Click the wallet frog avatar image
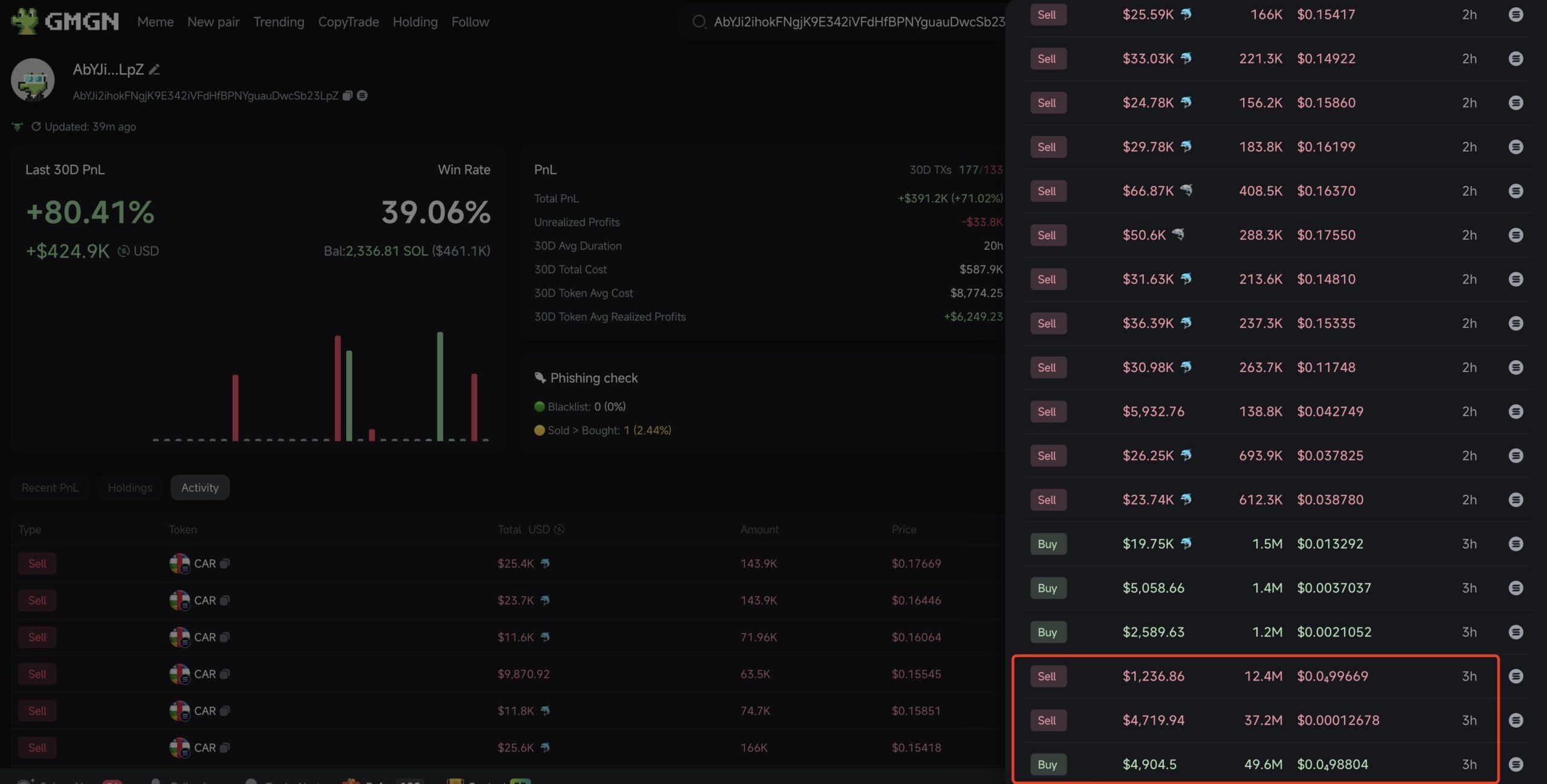This screenshot has height=784, width=1547. point(33,80)
